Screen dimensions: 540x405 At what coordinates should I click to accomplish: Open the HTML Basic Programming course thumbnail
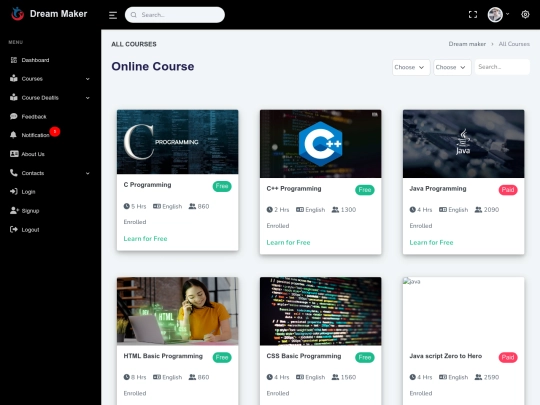click(x=177, y=311)
